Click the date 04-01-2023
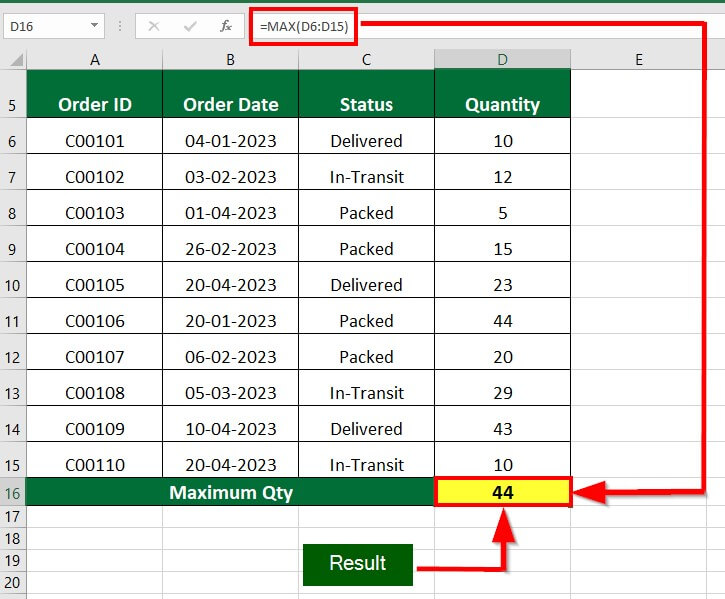This screenshot has height=599, width=725. point(230,136)
